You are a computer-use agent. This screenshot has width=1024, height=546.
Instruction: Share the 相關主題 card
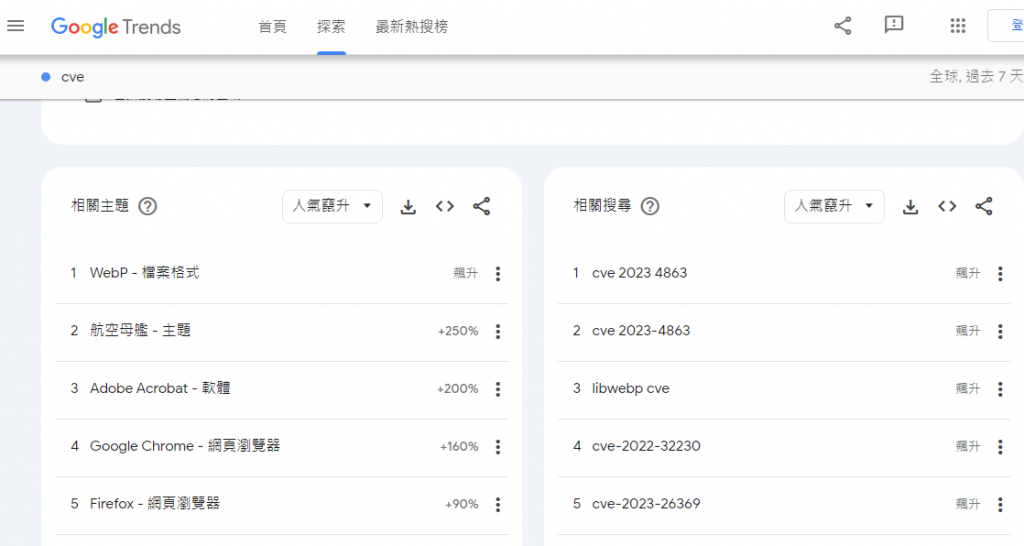pos(481,206)
